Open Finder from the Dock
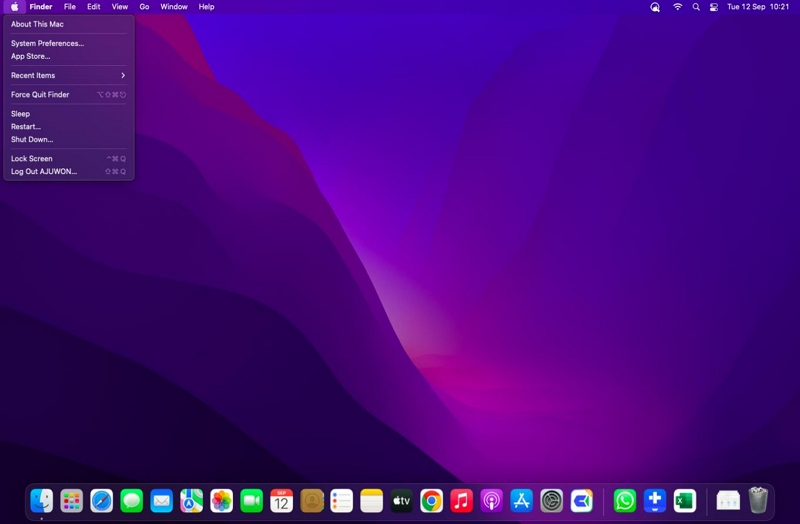800x524 pixels. pyautogui.click(x=41, y=501)
